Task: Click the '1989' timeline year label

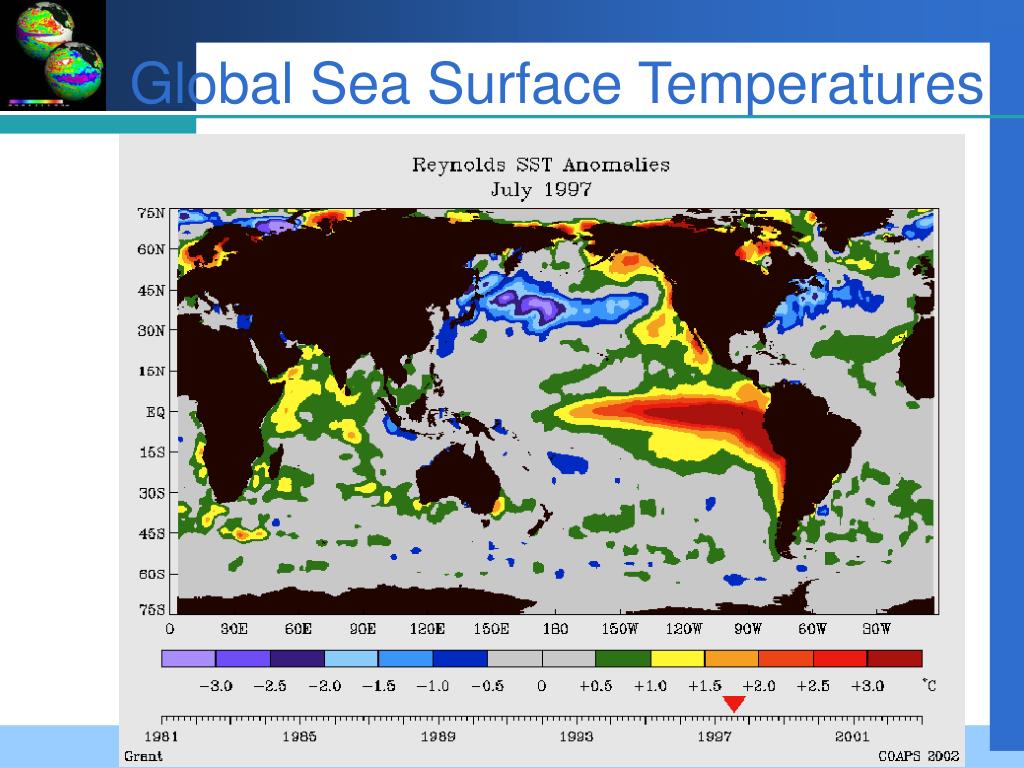Action: coord(438,737)
